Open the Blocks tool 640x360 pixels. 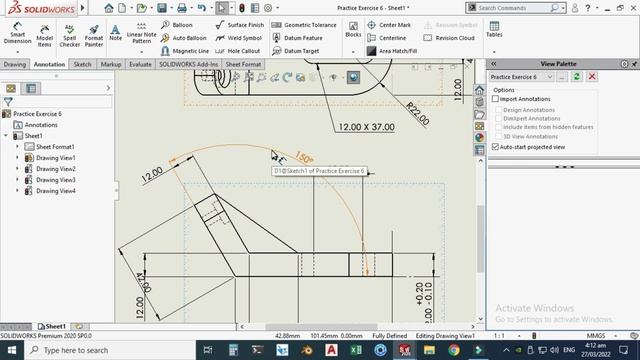click(x=353, y=30)
